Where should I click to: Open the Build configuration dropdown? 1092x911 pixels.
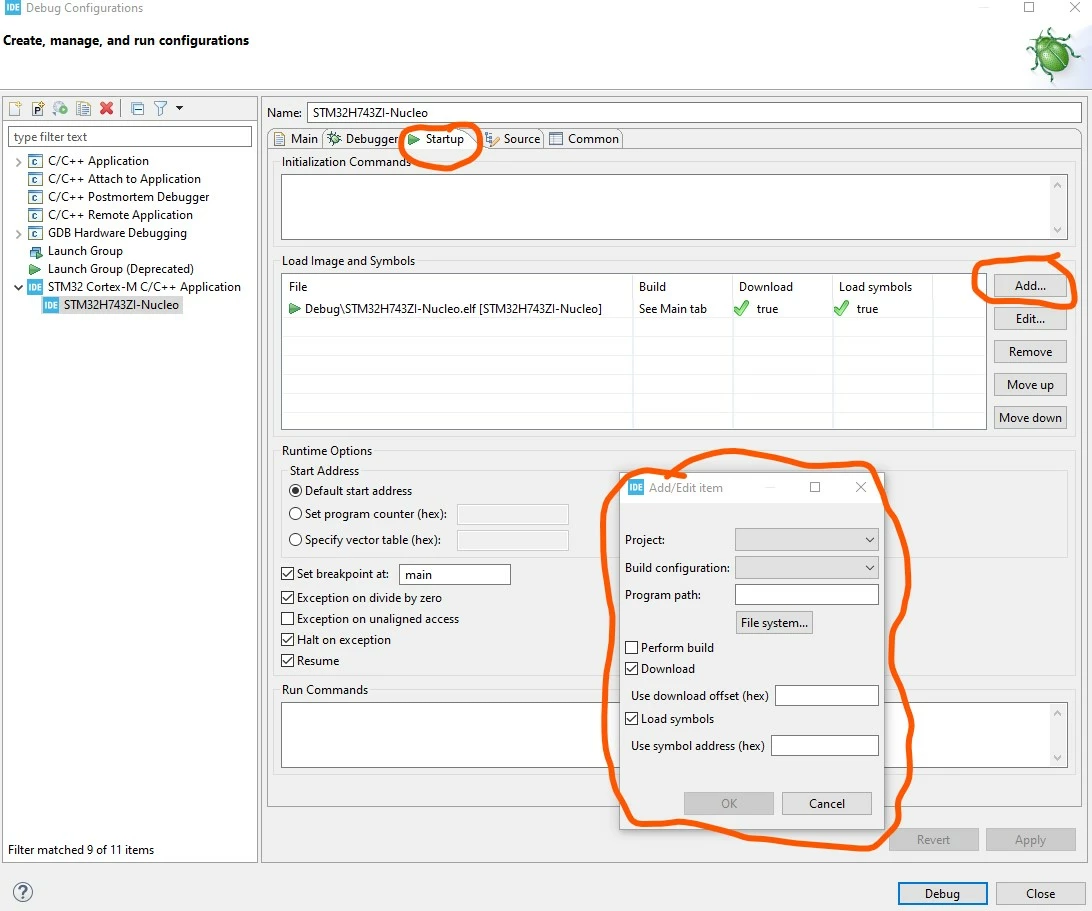(x=806, y=568)
